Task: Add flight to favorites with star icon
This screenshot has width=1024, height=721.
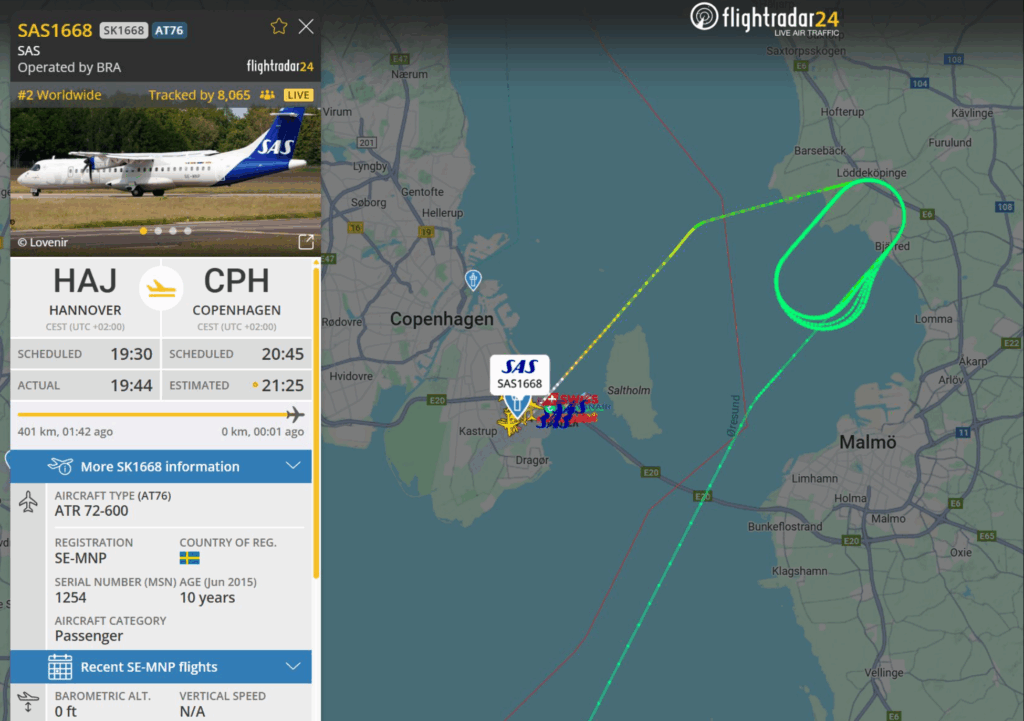Action: coord(279,27)
